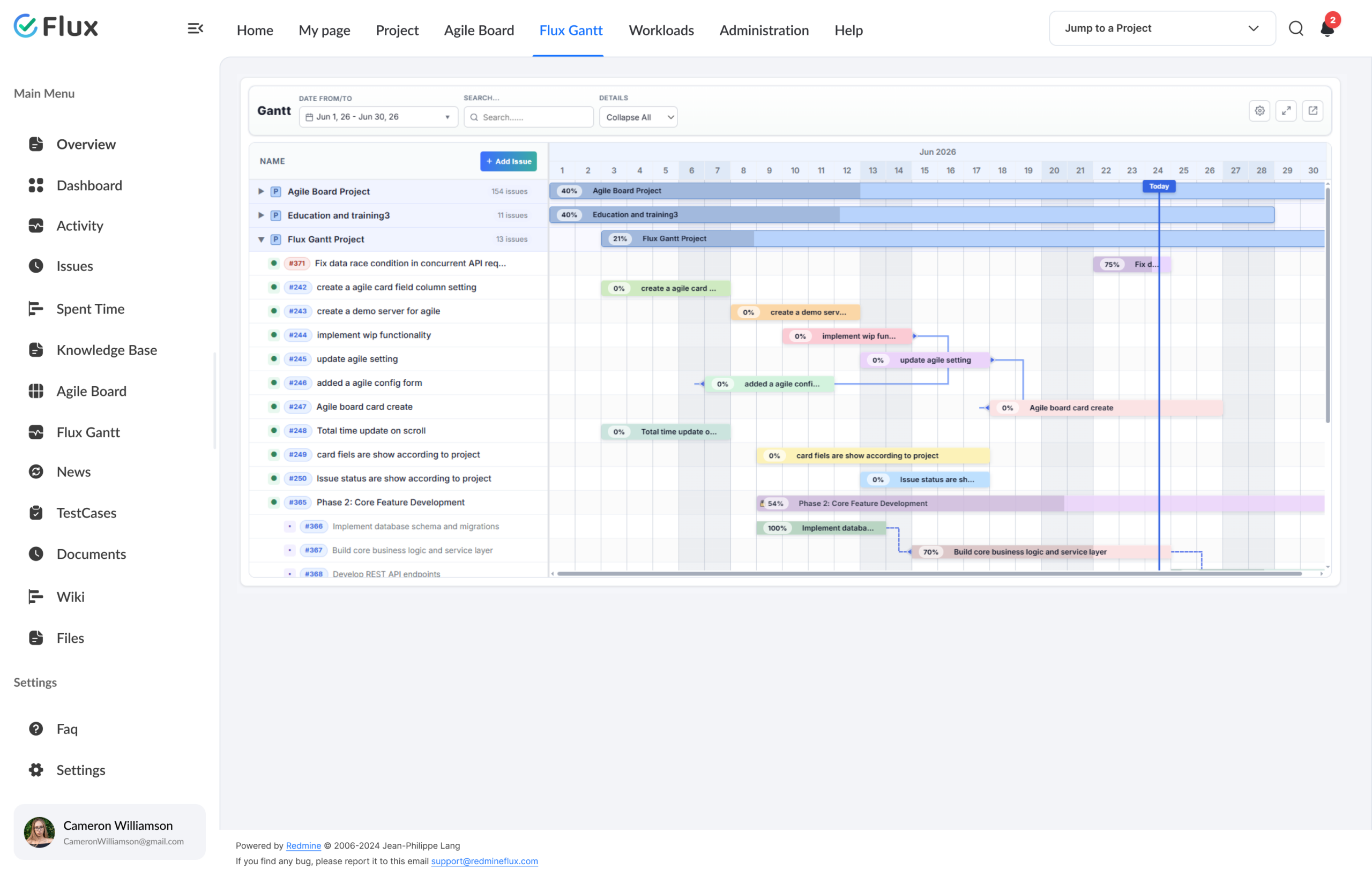Viewport: 1372px width, 877px height.
Task: Open the search magnifier in top bar
Action: (x=1296, y=28)
